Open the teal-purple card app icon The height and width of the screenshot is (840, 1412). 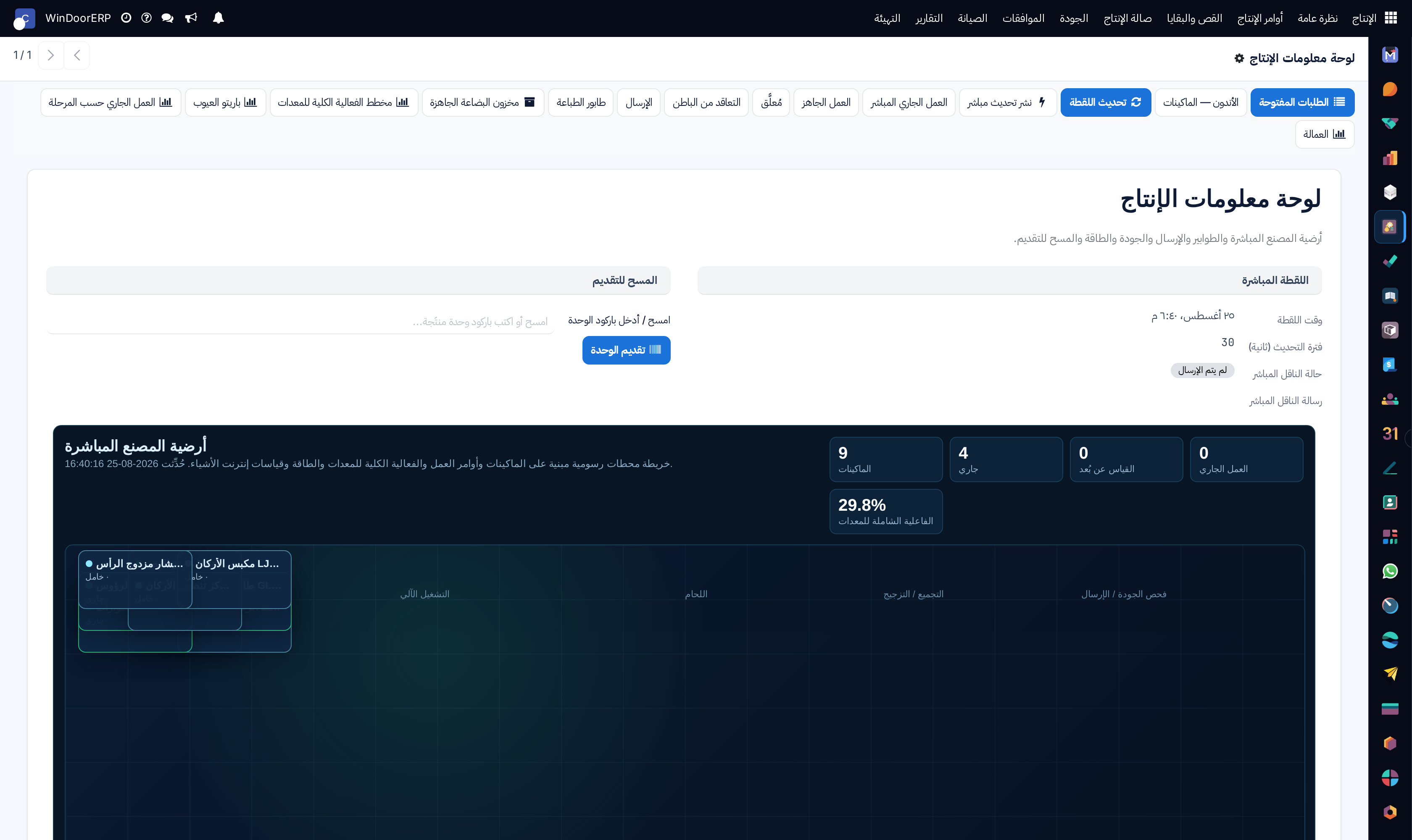click(1389, 709)
